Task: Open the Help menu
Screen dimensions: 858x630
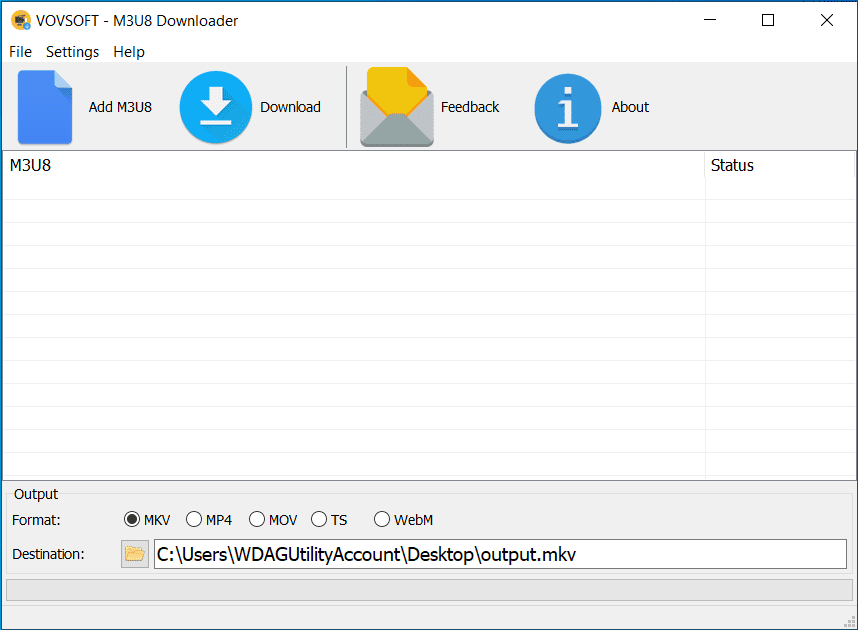Action: (x=129, y=52)
